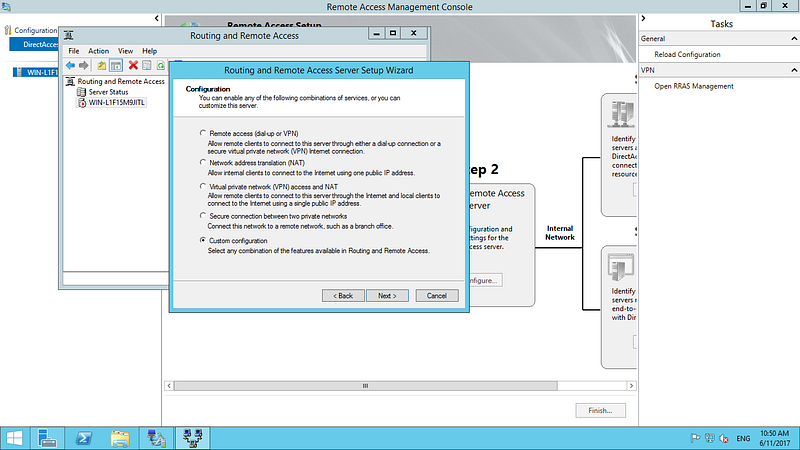Collapse the left navigation pane arrow
This screenshot has height=450, width=800.
point(157,18)
